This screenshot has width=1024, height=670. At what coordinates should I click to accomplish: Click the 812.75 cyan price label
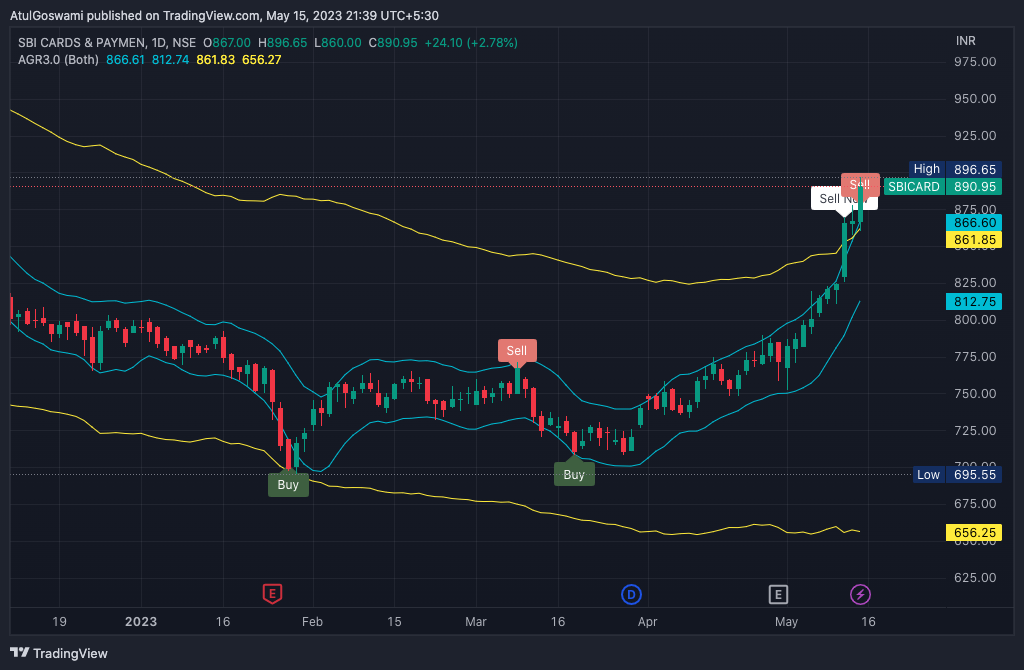click(x=974, y=302)
